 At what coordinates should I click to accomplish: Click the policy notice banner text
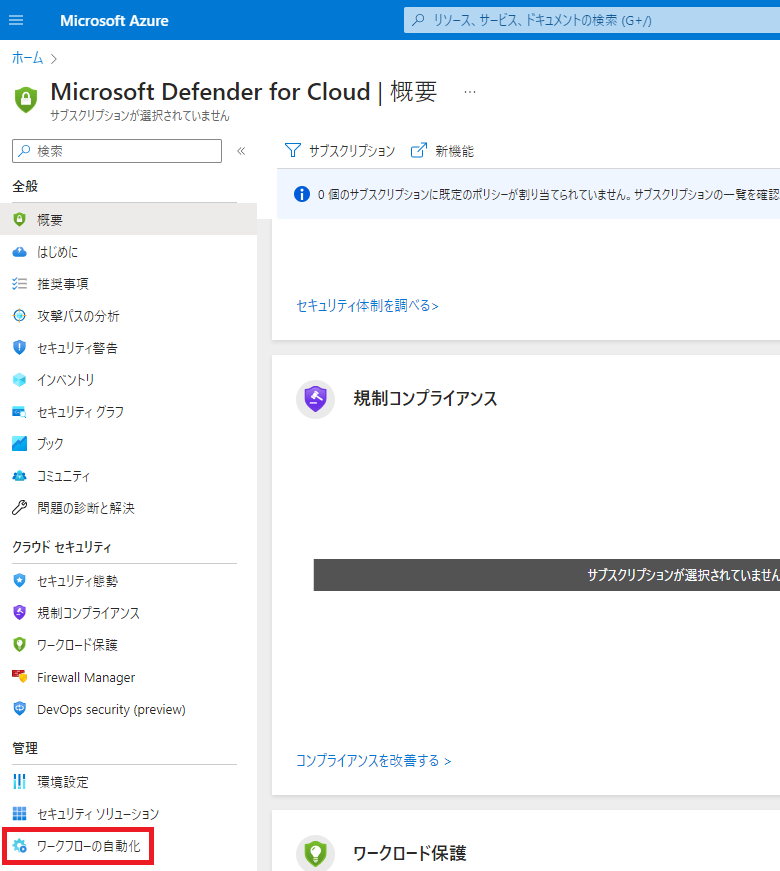point(548,194)
